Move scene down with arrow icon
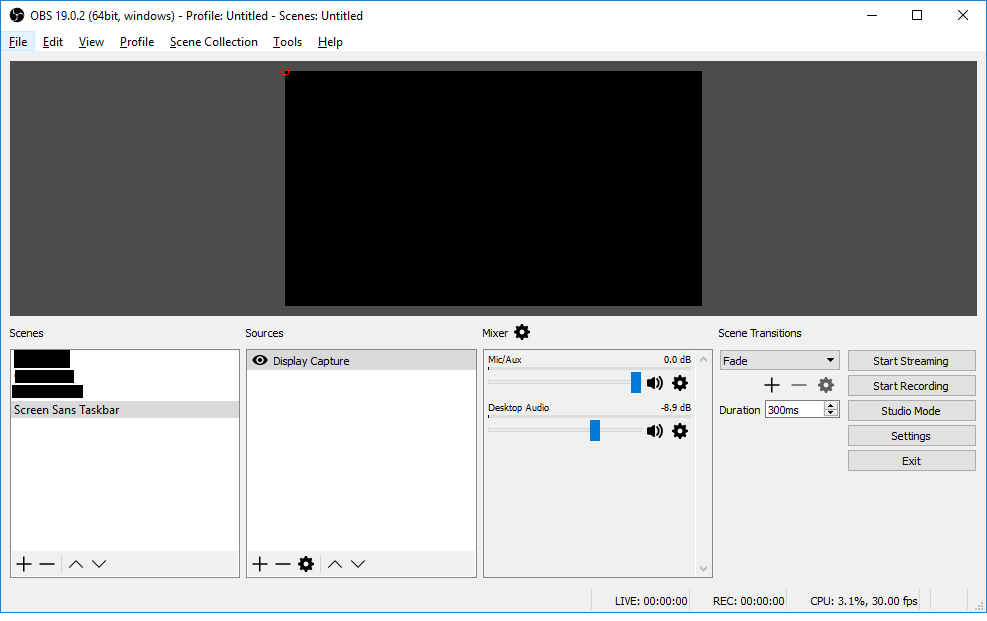This screenshot has height=621, width=987. (x=99, y=564)
